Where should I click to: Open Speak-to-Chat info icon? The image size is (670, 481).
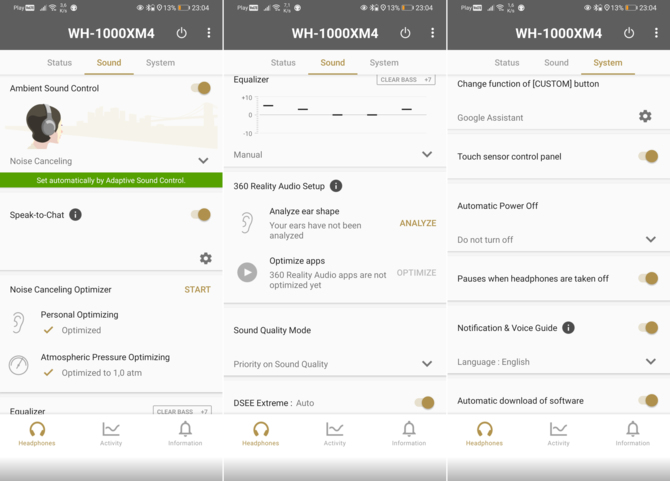(x=75, y=214)
